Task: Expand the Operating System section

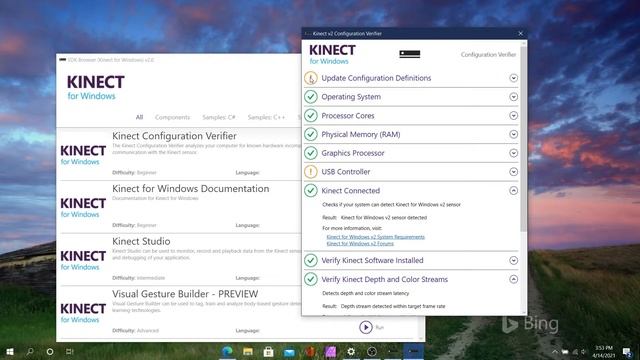Action: 514,97
